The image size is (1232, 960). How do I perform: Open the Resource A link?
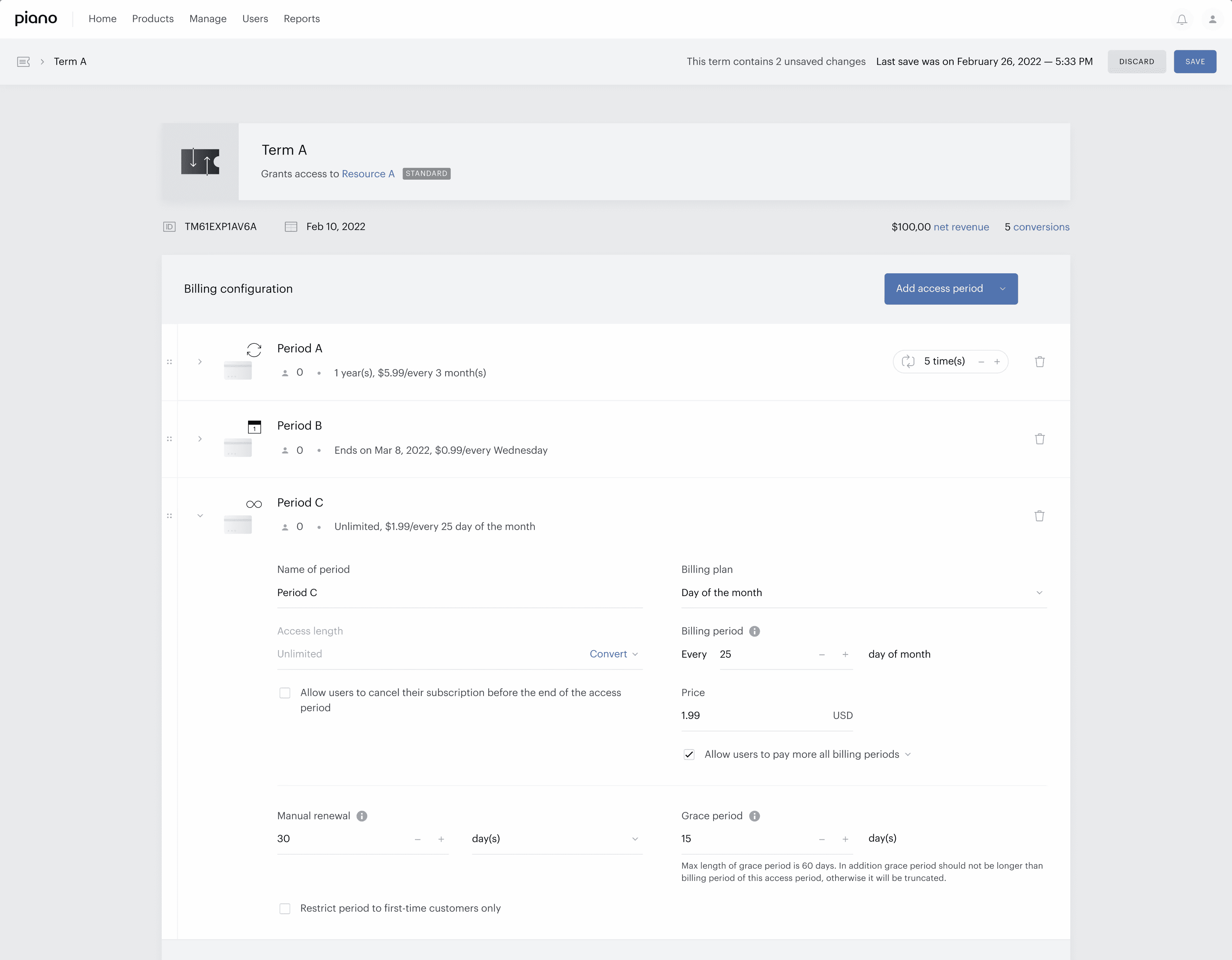point(368,174)
